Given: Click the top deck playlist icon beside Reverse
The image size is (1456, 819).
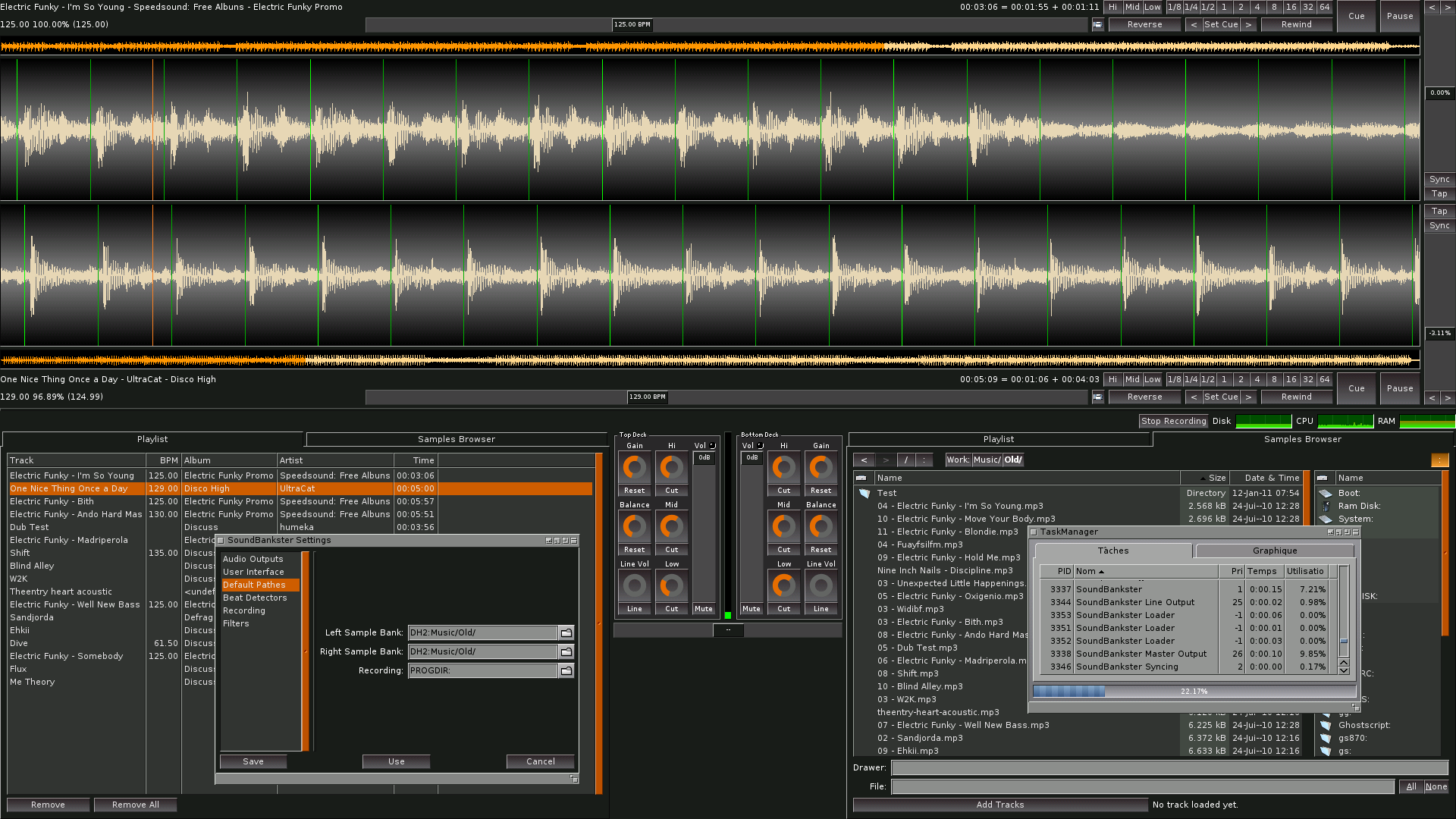Looking at the screenshot, I should point(1097,25).
